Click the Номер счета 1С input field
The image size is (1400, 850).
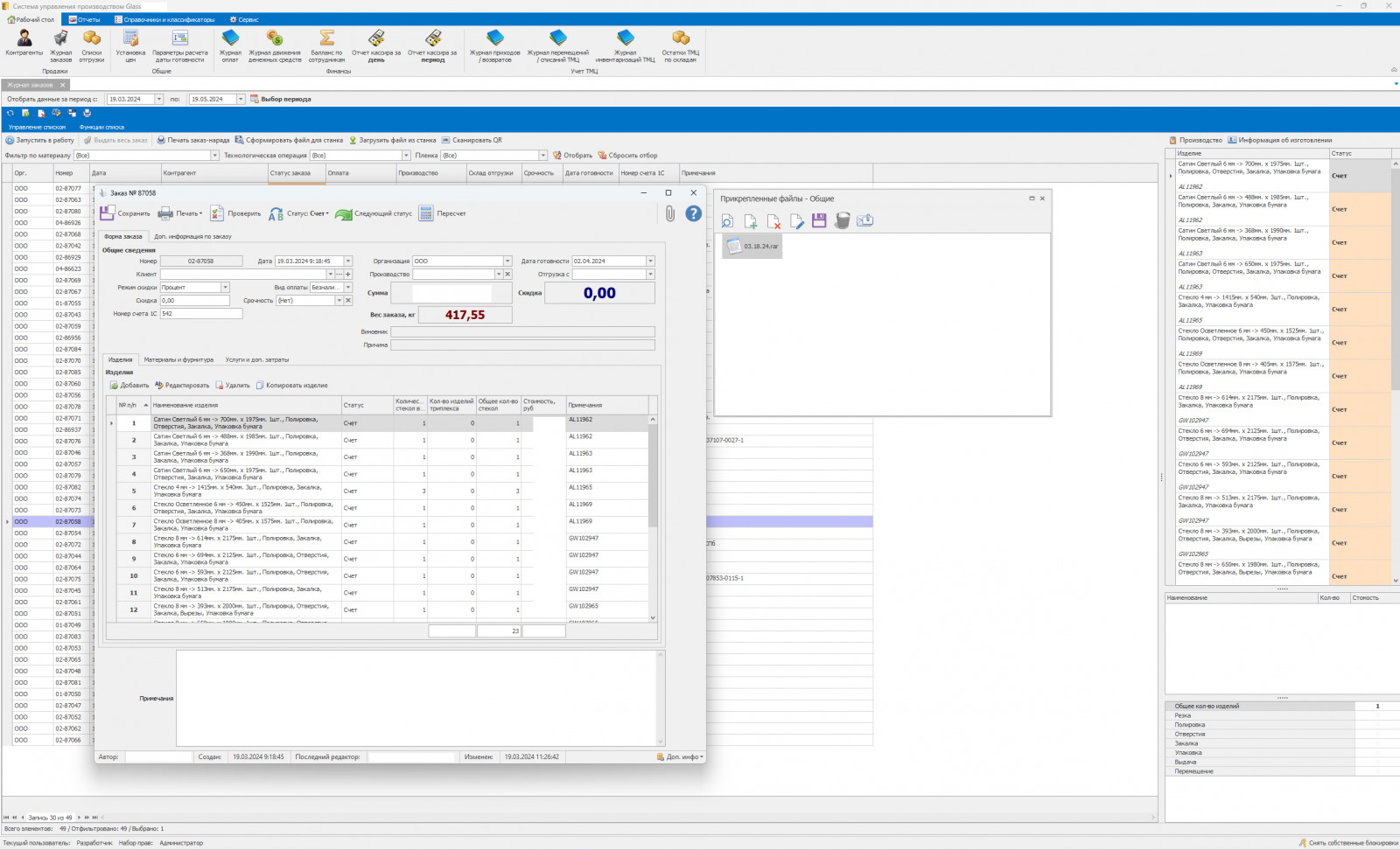201,314
